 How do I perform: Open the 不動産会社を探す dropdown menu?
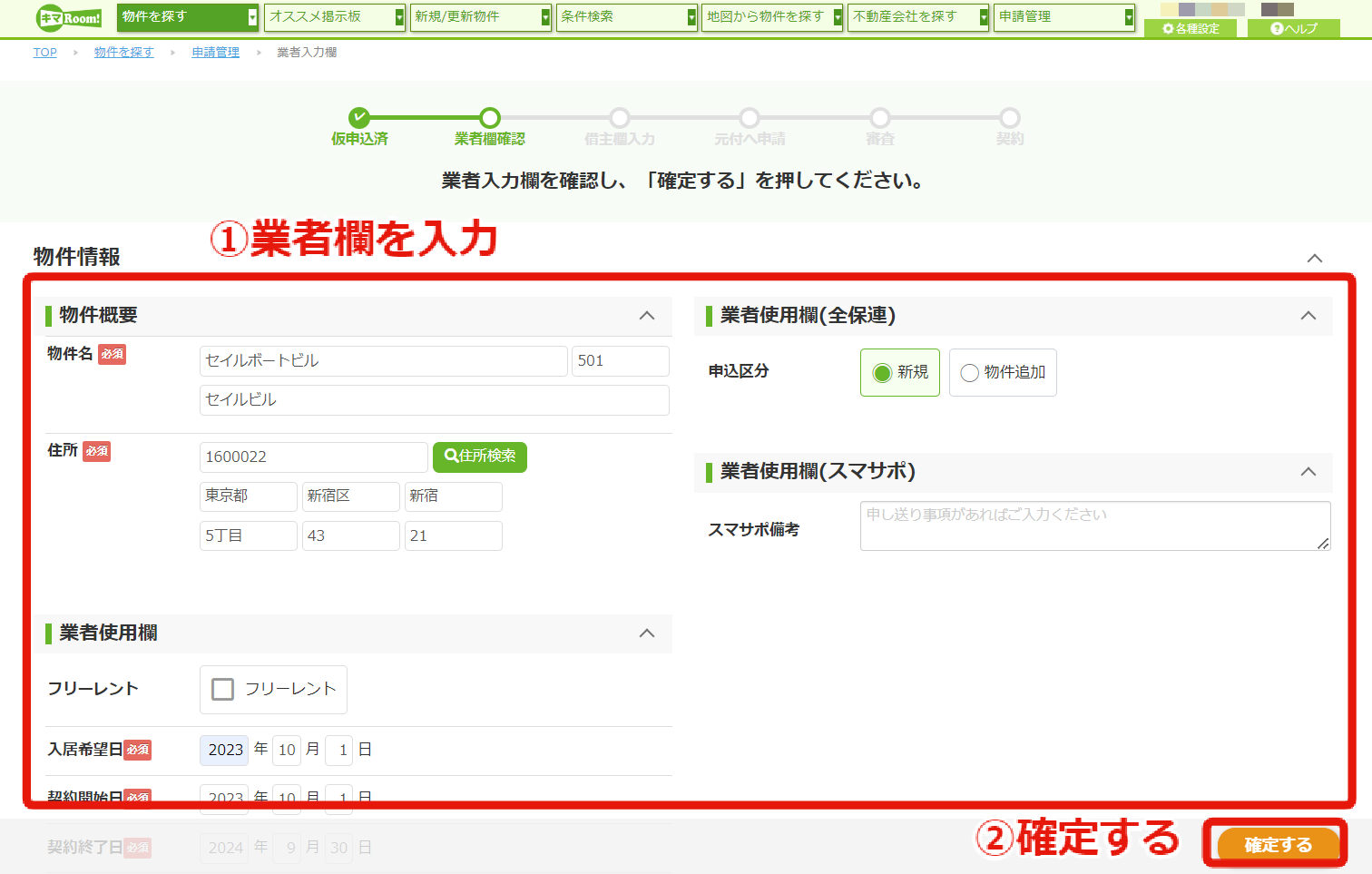[918, 17]
